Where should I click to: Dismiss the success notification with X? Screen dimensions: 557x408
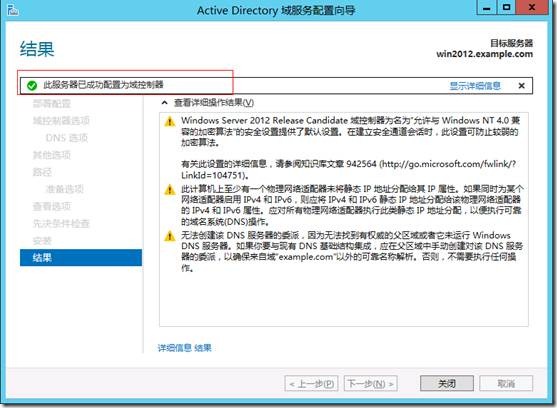[521, 86]
